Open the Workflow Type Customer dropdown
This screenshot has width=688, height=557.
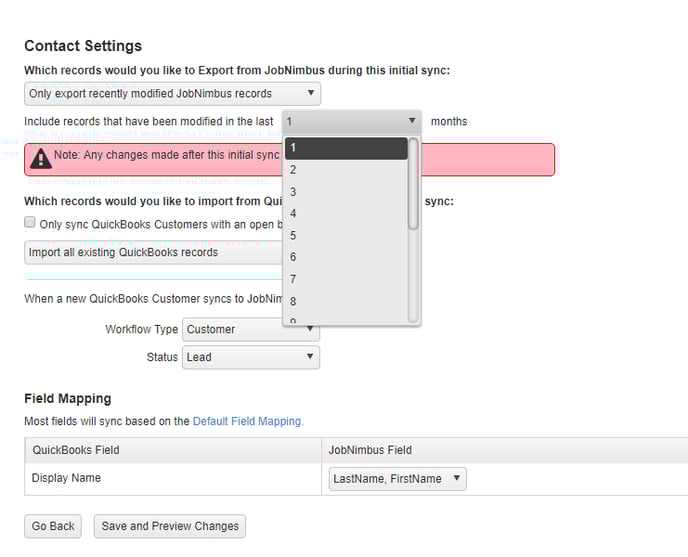(x=251, y=329)
